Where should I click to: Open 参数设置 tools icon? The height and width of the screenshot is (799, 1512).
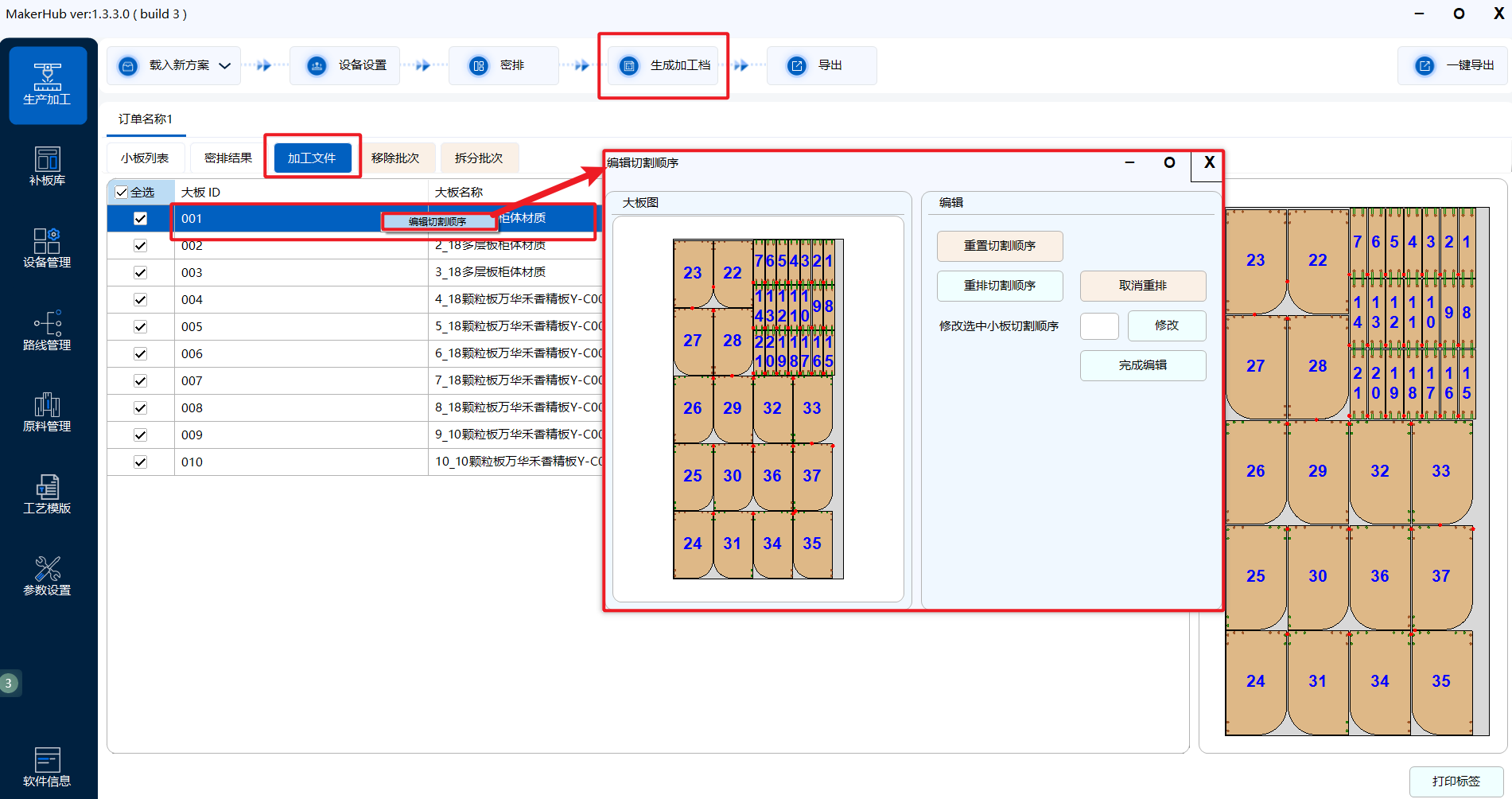[48, 575]
